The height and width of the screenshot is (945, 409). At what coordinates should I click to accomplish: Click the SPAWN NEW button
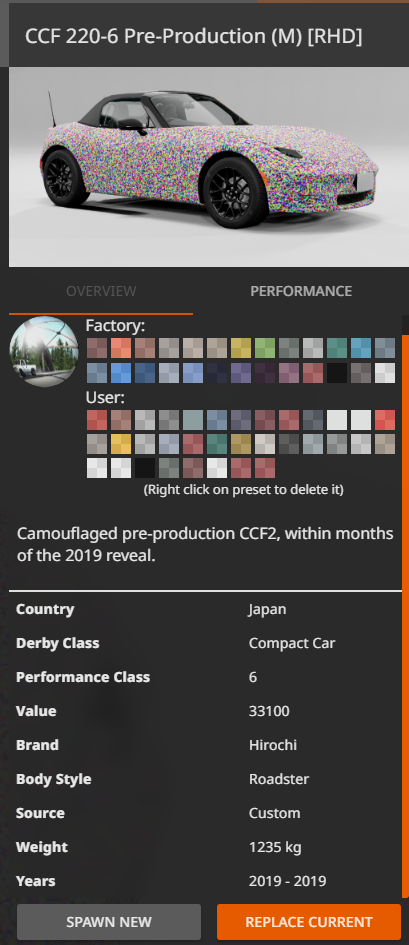coord(109,921)
